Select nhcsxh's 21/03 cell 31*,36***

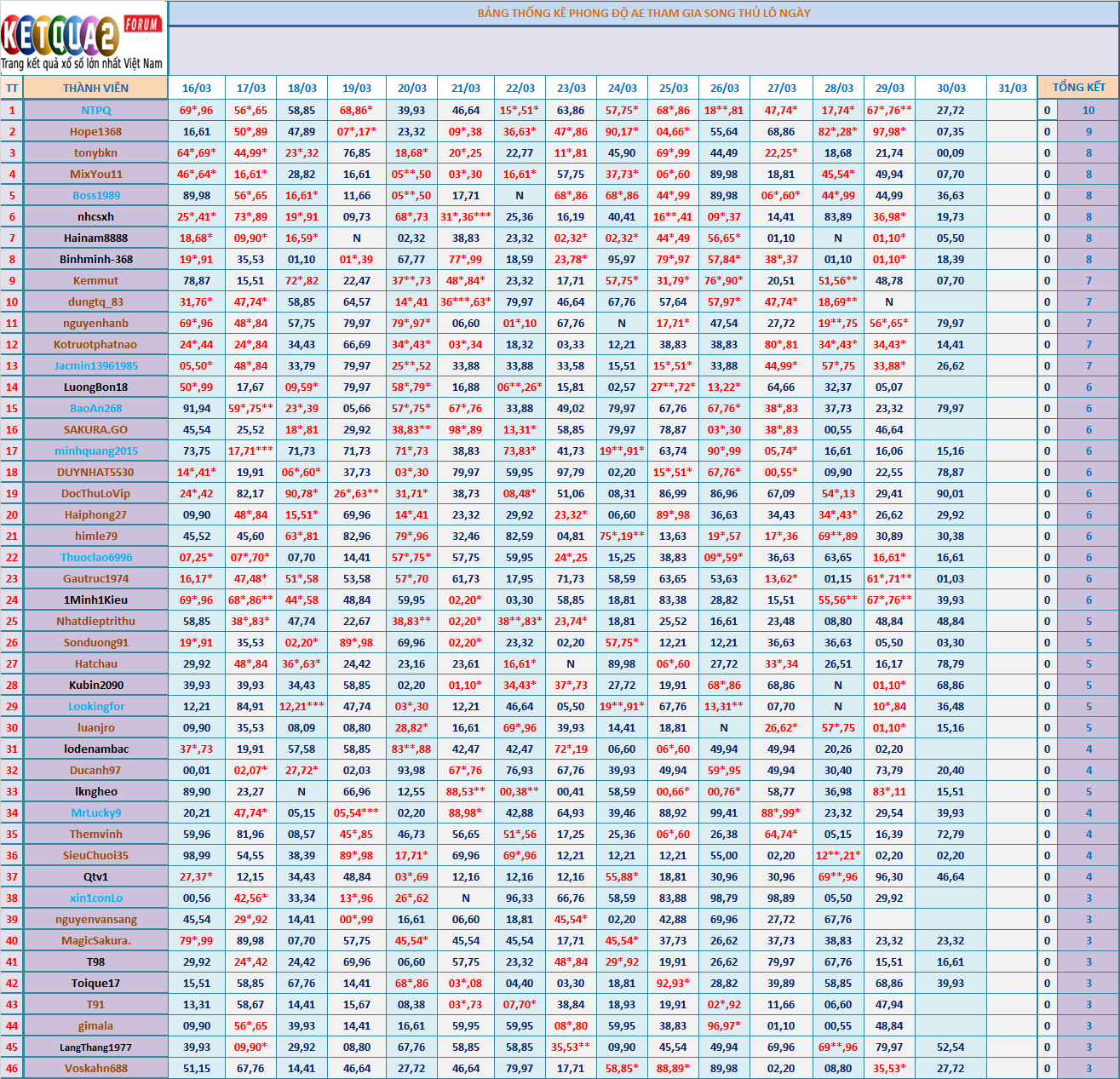click(466, 216)
